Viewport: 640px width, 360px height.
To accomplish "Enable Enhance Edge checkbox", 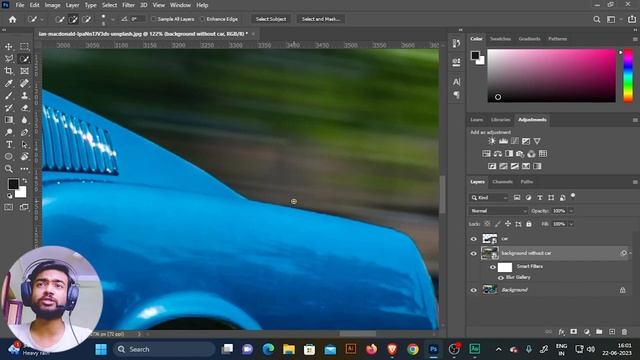I will (202, 19).
